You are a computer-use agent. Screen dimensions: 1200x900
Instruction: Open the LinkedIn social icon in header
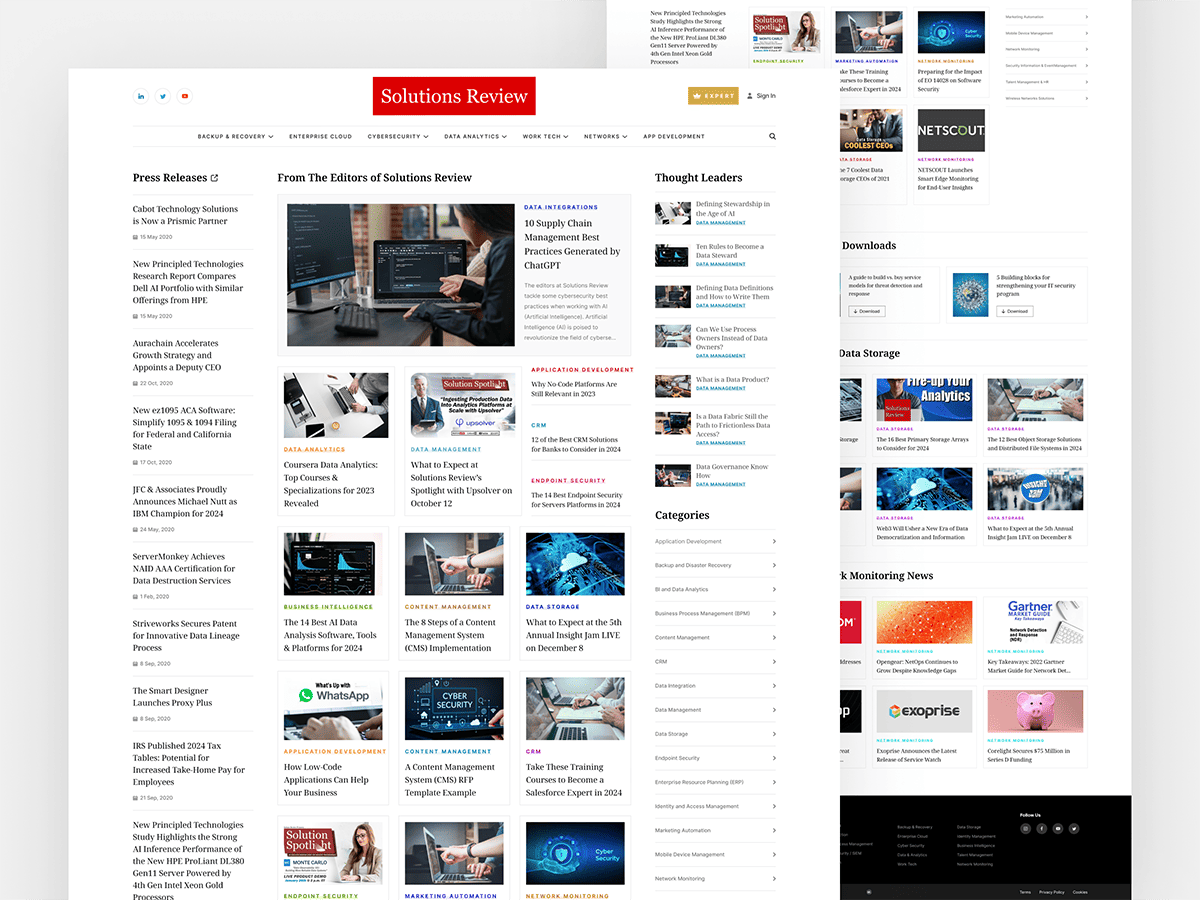(x=141, y=96)
